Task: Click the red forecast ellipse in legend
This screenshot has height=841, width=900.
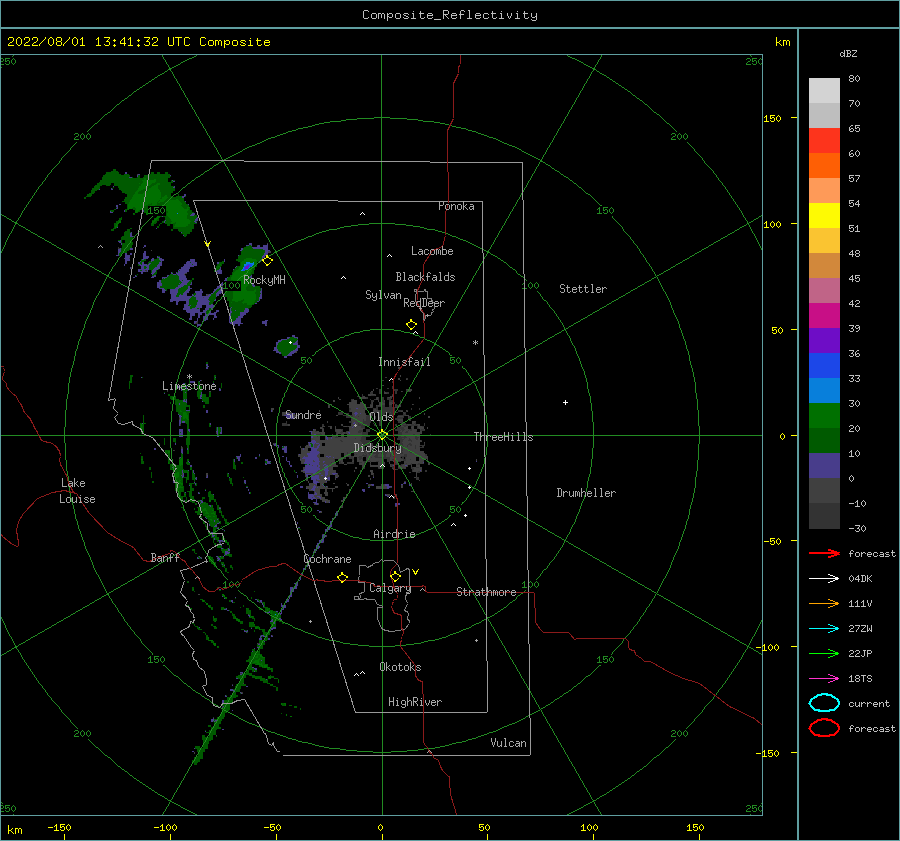Action: 824,728
